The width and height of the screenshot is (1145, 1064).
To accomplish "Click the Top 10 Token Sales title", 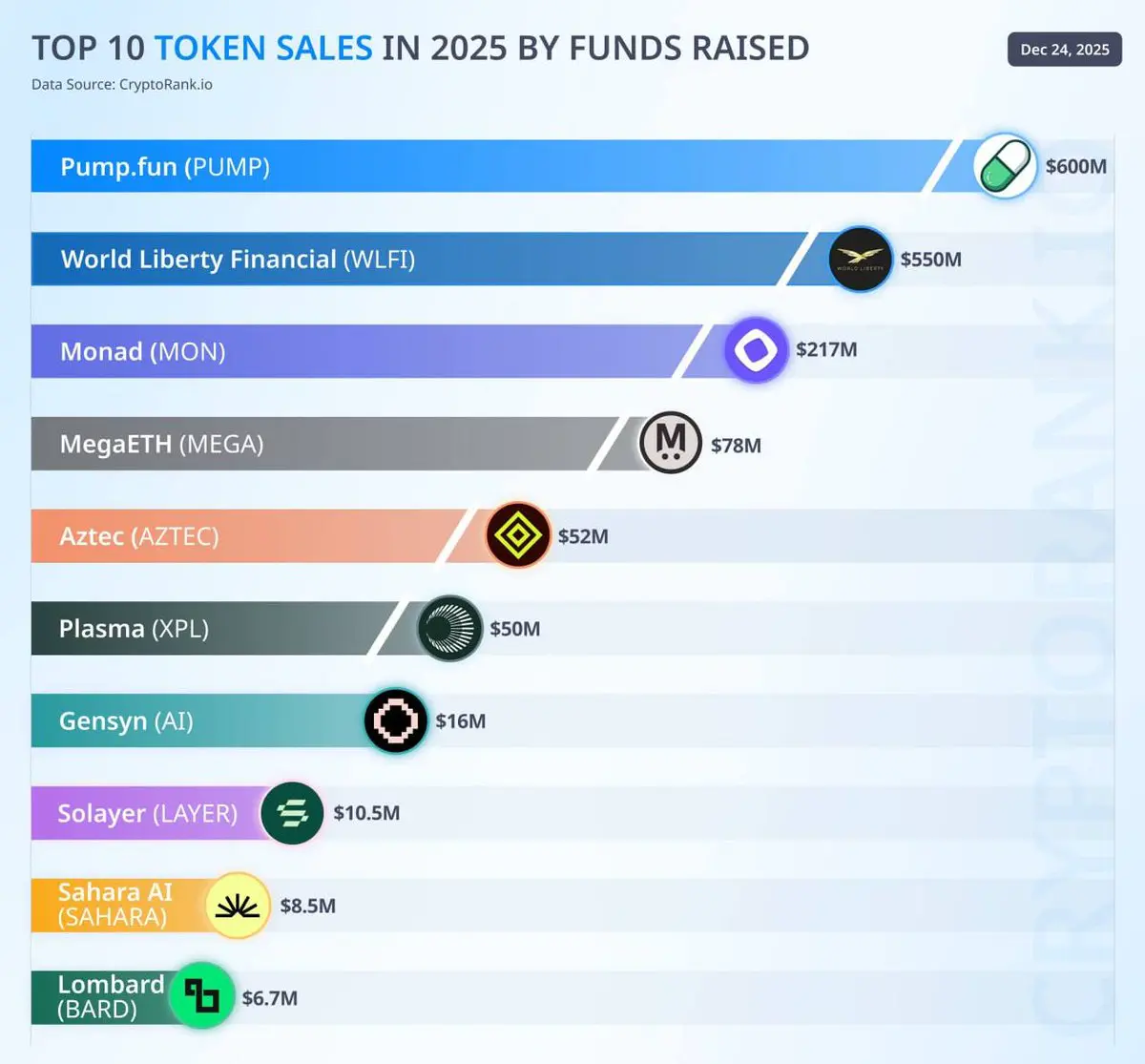I will click(420, 48).
